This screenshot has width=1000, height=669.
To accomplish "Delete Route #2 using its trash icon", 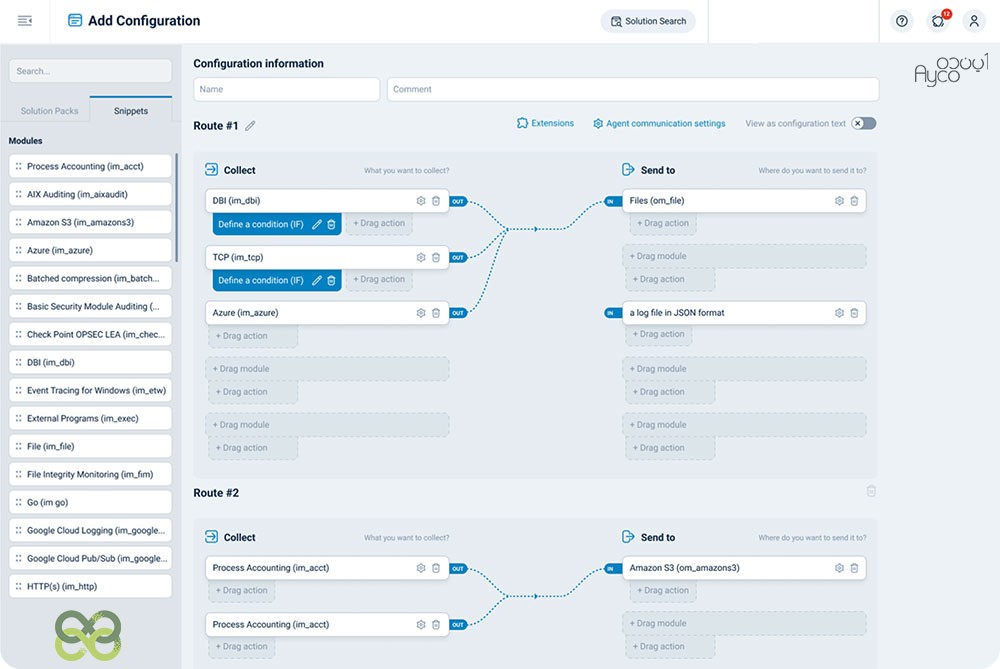I will 871,491.
